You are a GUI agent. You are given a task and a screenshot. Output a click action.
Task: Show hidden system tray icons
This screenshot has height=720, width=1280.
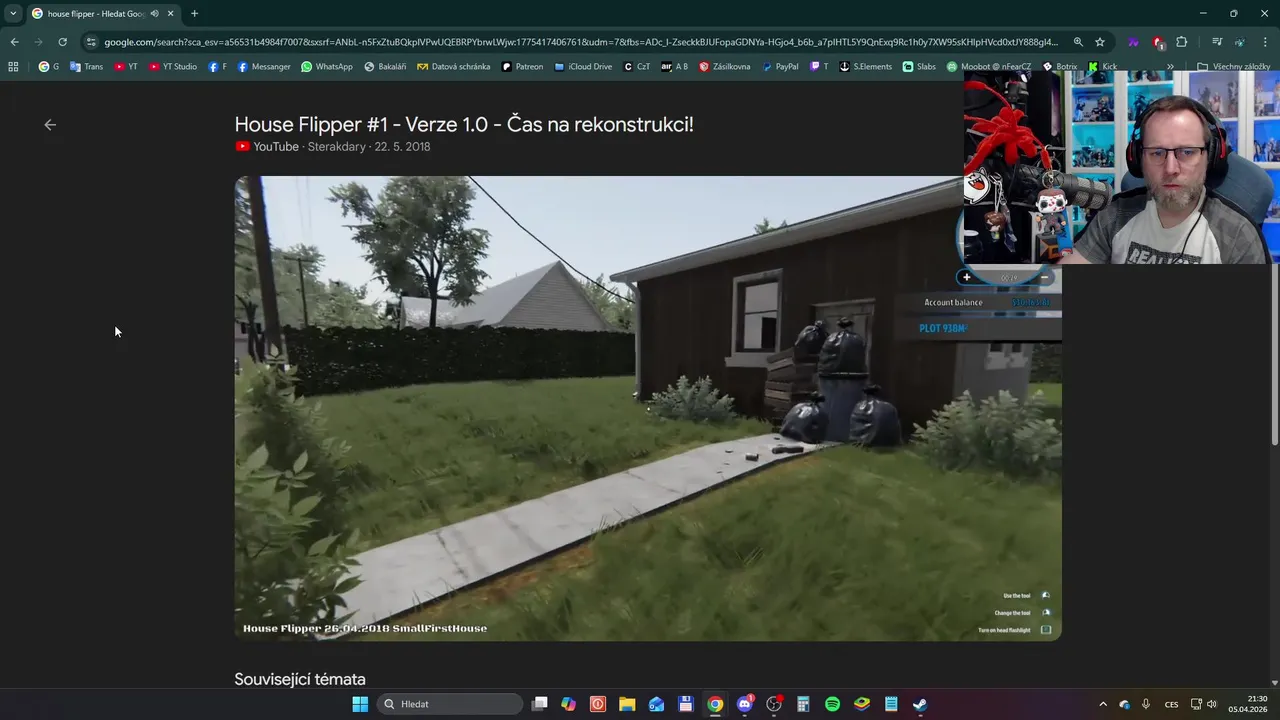pyautogui.click(x=1103, y=704)
